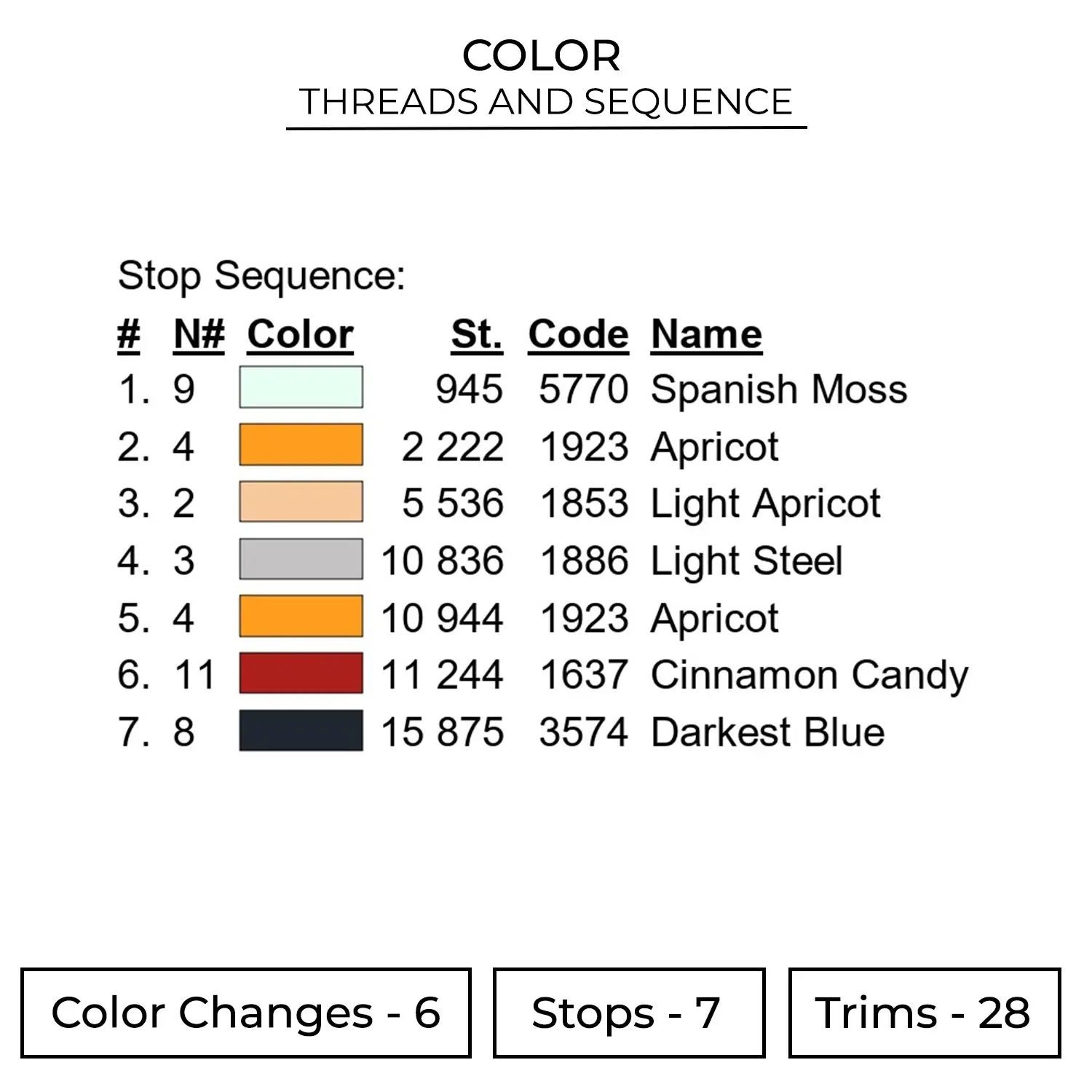Select the Apricot swatch in row 2

301,445
